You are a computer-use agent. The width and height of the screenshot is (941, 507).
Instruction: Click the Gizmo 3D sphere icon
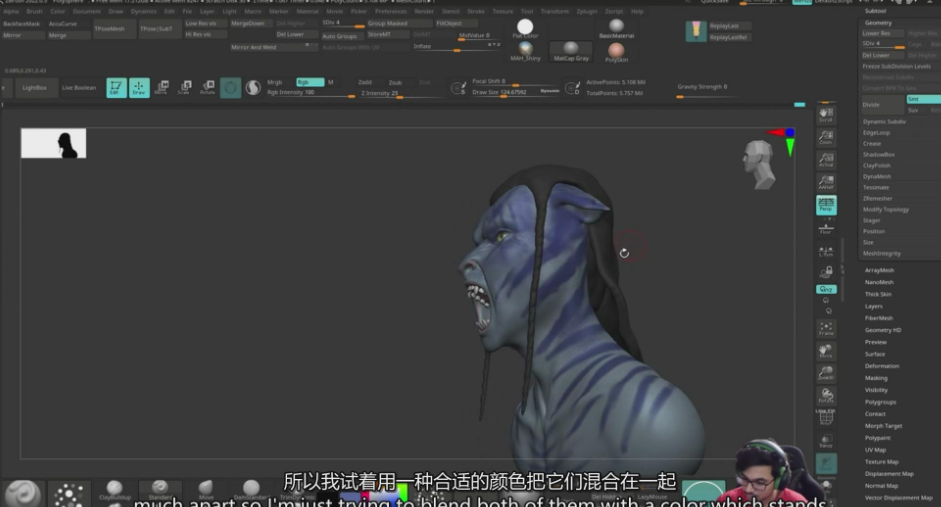point(230,88)
